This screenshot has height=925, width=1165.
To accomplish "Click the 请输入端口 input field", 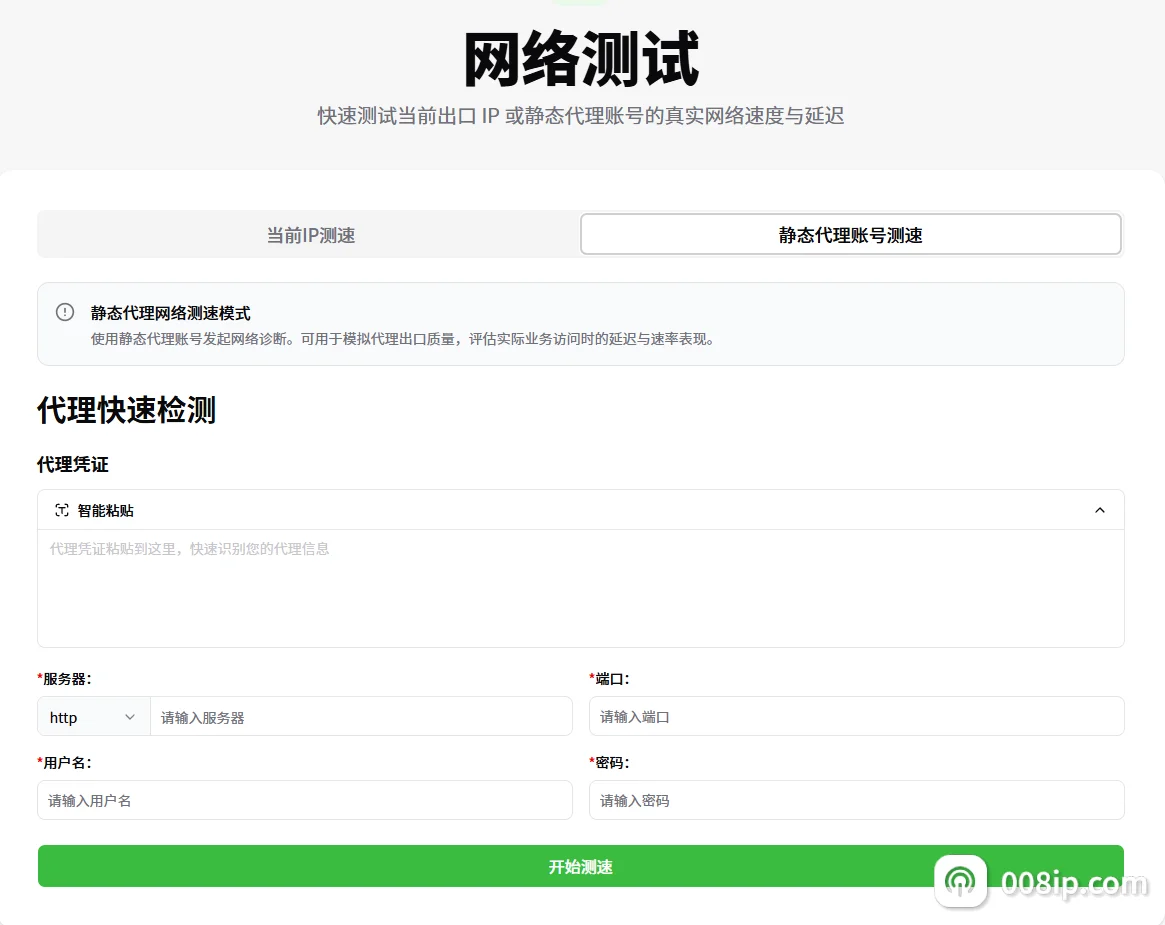I will point(857,716).
